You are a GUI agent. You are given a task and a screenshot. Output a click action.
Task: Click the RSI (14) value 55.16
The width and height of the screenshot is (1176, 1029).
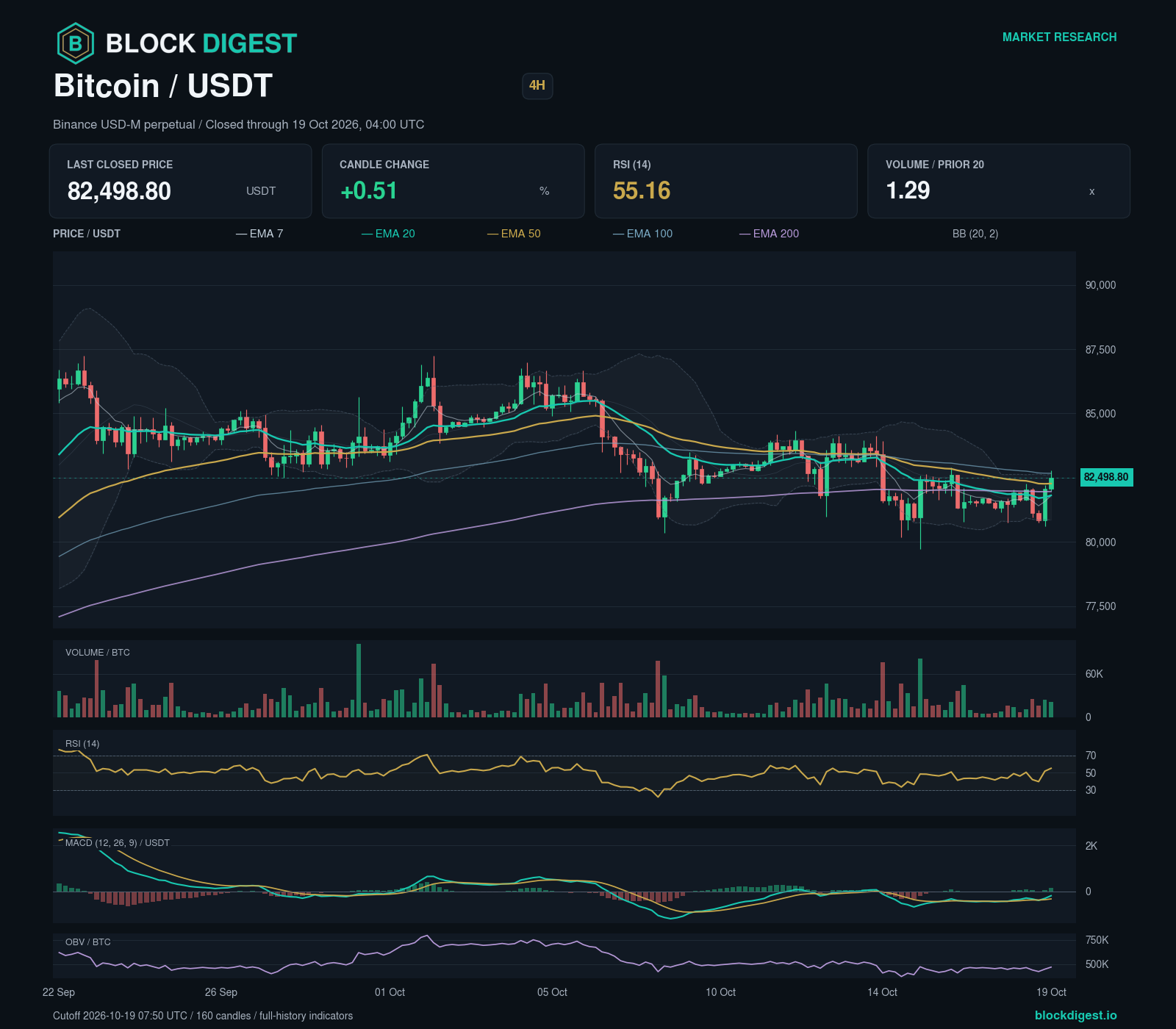(642, 190)
